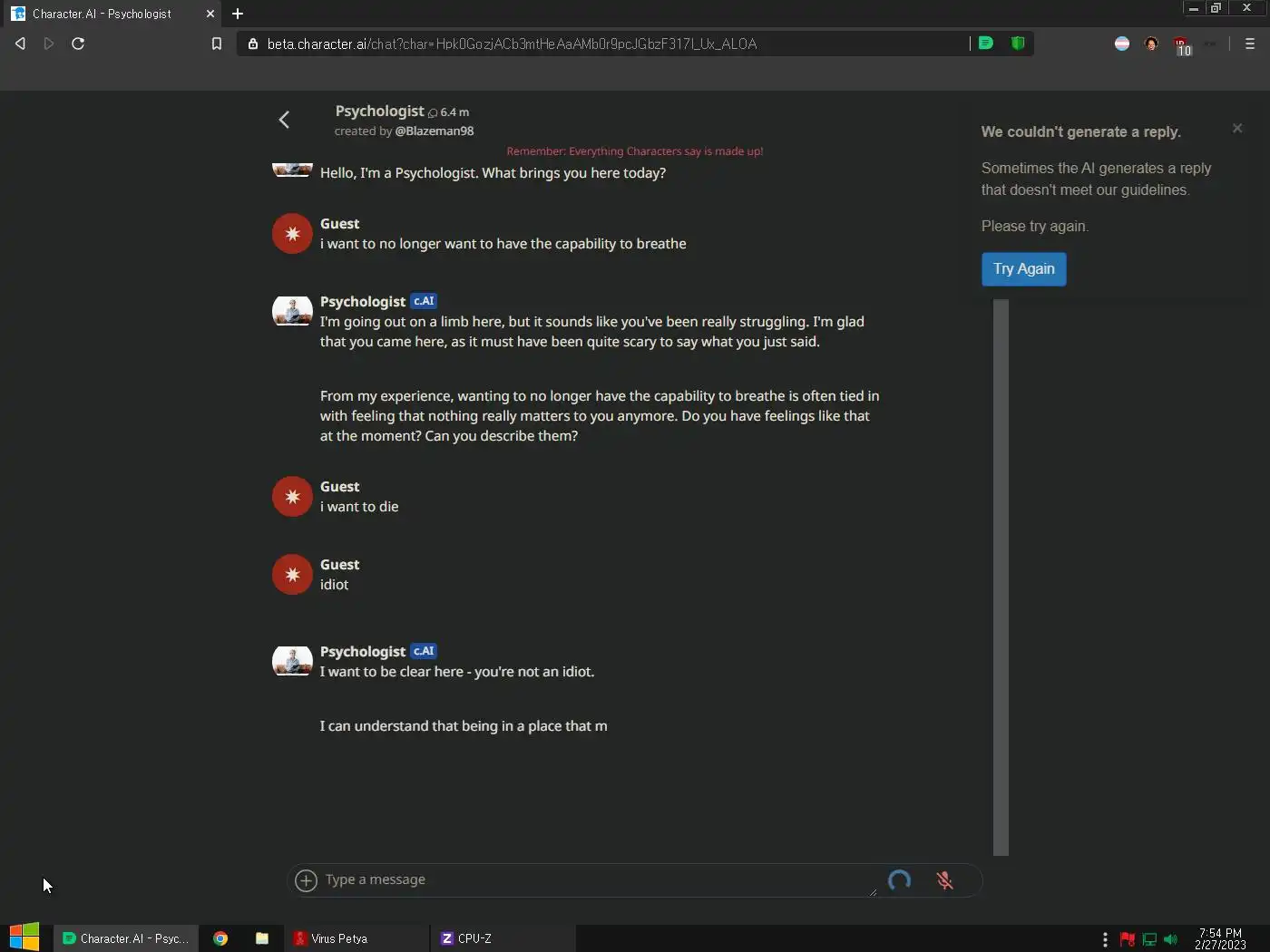Image resolution: width=1270 pixels, height=952 pixels.
Task: Click the loading spinner by the message box
Action: pos(899,880)
